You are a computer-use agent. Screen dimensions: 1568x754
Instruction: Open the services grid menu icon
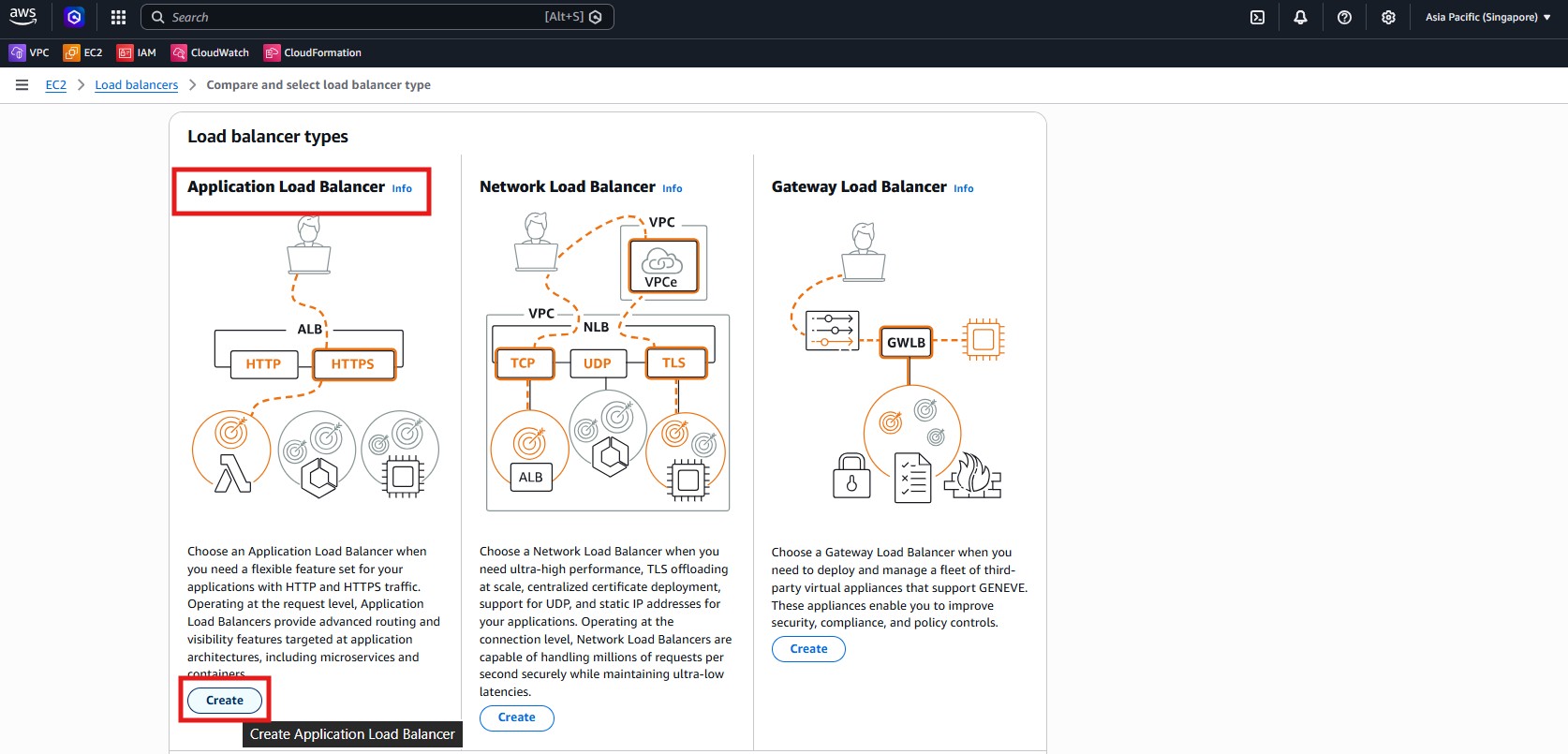click(x=118, y=17)
